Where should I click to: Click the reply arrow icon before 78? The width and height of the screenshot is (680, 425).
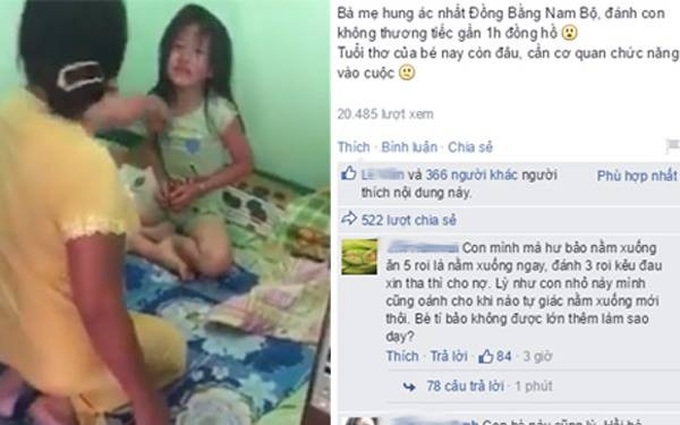(409, 386)
